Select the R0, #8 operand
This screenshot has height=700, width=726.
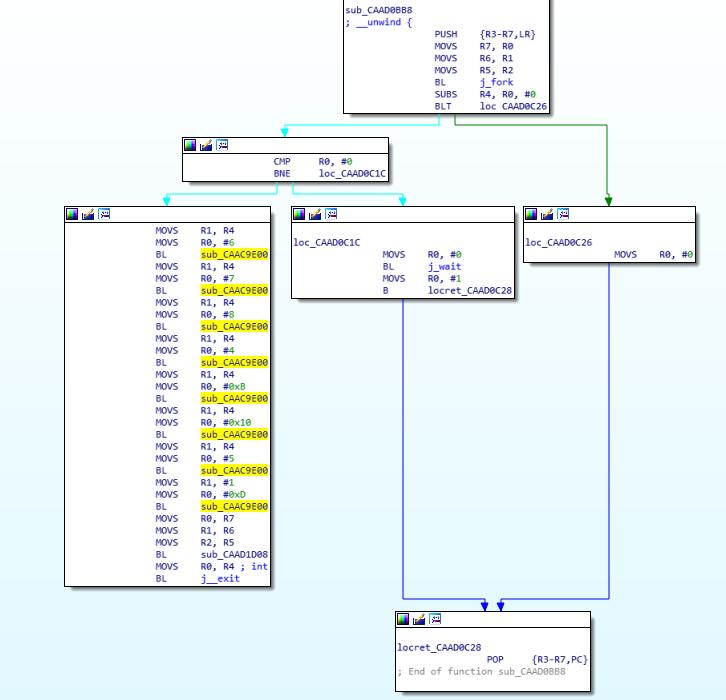click(x=218, y=315)
